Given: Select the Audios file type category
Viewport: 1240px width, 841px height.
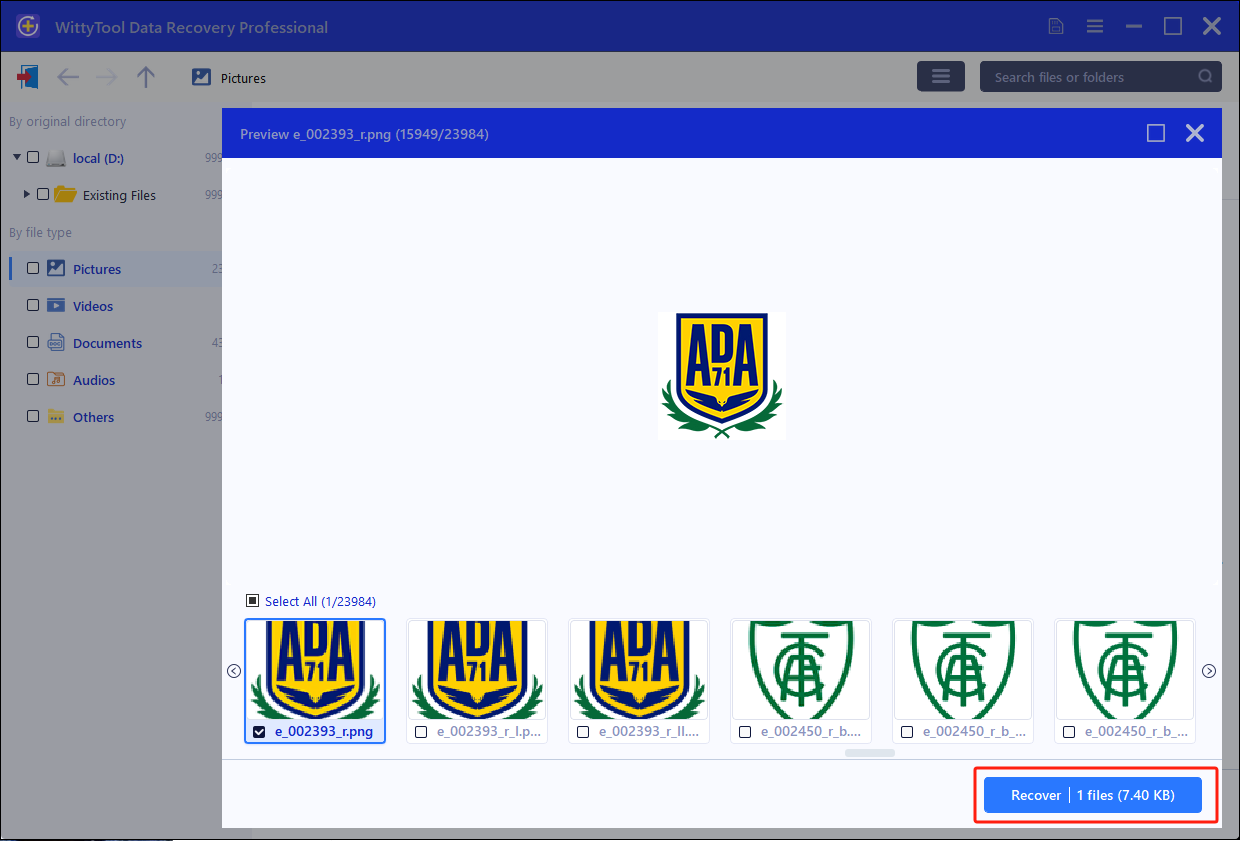Looking at the screenshot, I should (94, 380).
